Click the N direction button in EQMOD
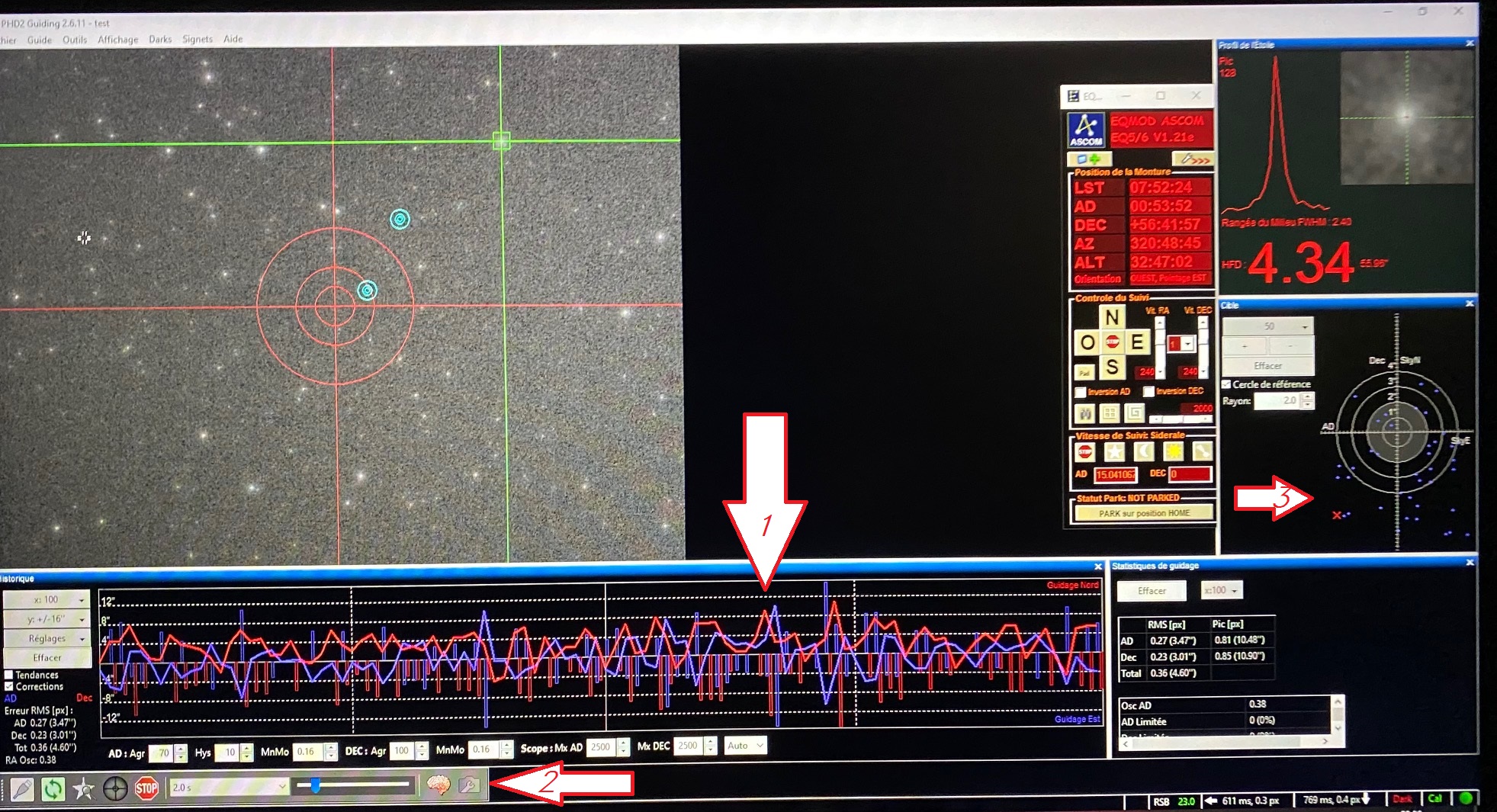The height and width of the screenshot is (812, 1497). tap(1112, 317)
